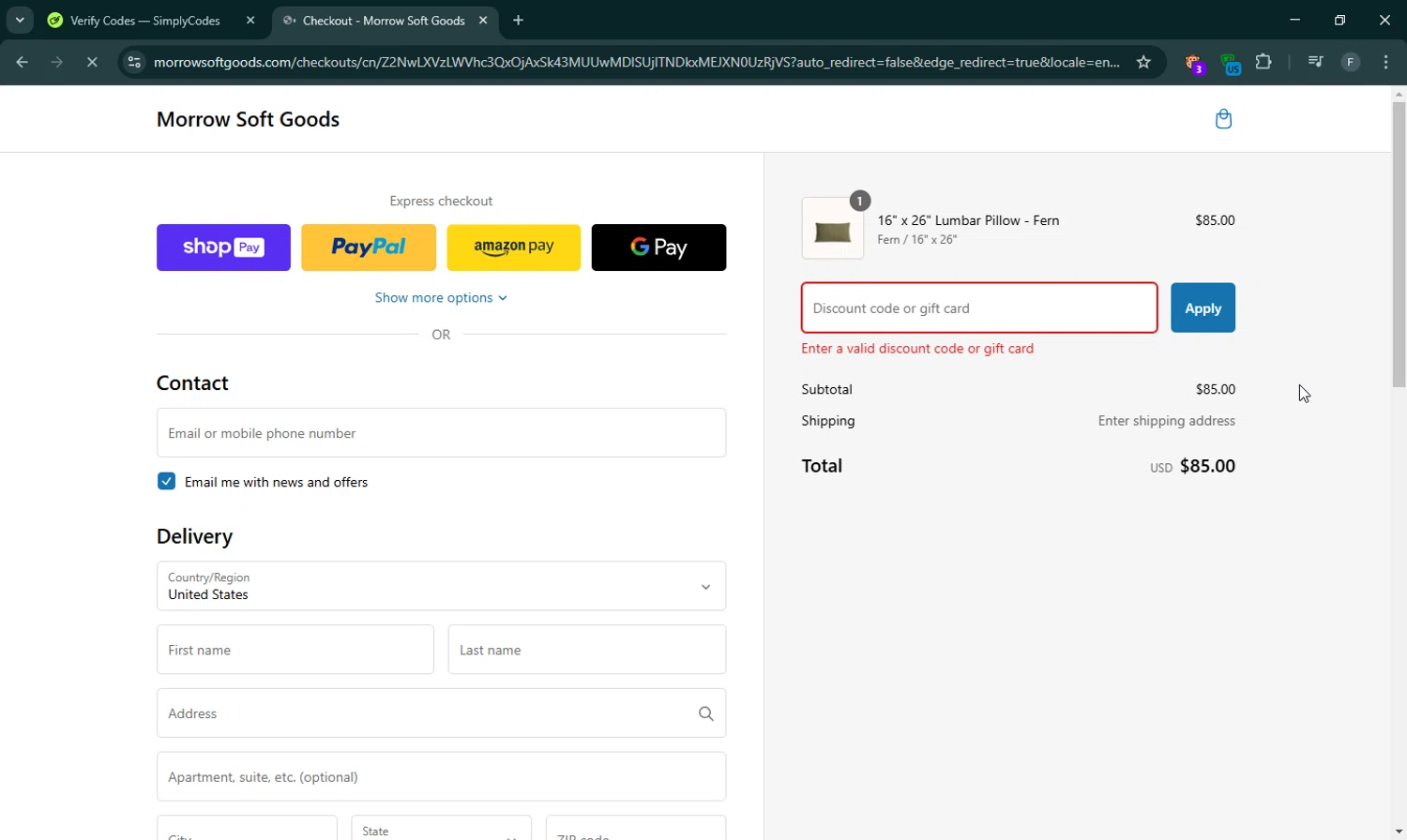
Task: Switch to Verify Codes — SimplyCodes tab
Action: (145, 20)
